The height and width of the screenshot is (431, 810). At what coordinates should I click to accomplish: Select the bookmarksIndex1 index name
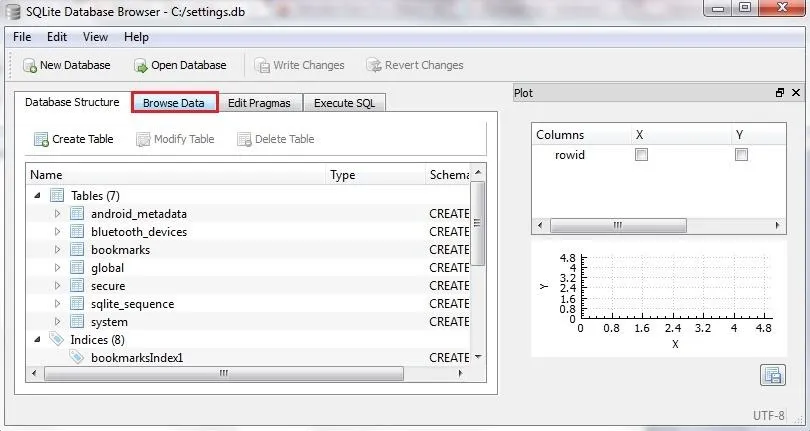click(137, 358)
